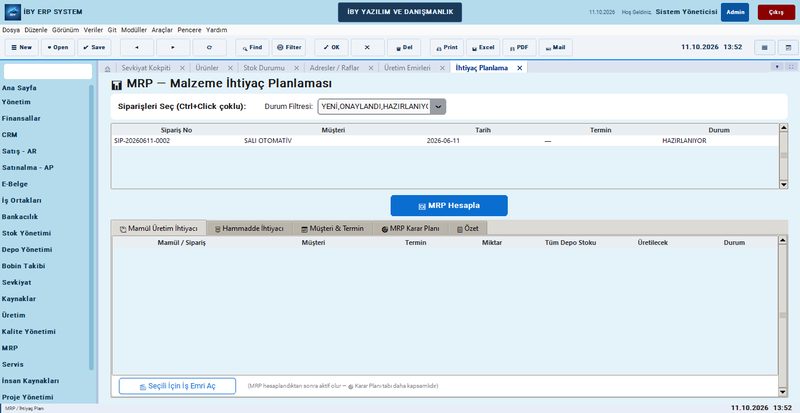Close the Adresler / Raflar tab
Viewport: 800px width, 413px height.
[x=371, y=68]
